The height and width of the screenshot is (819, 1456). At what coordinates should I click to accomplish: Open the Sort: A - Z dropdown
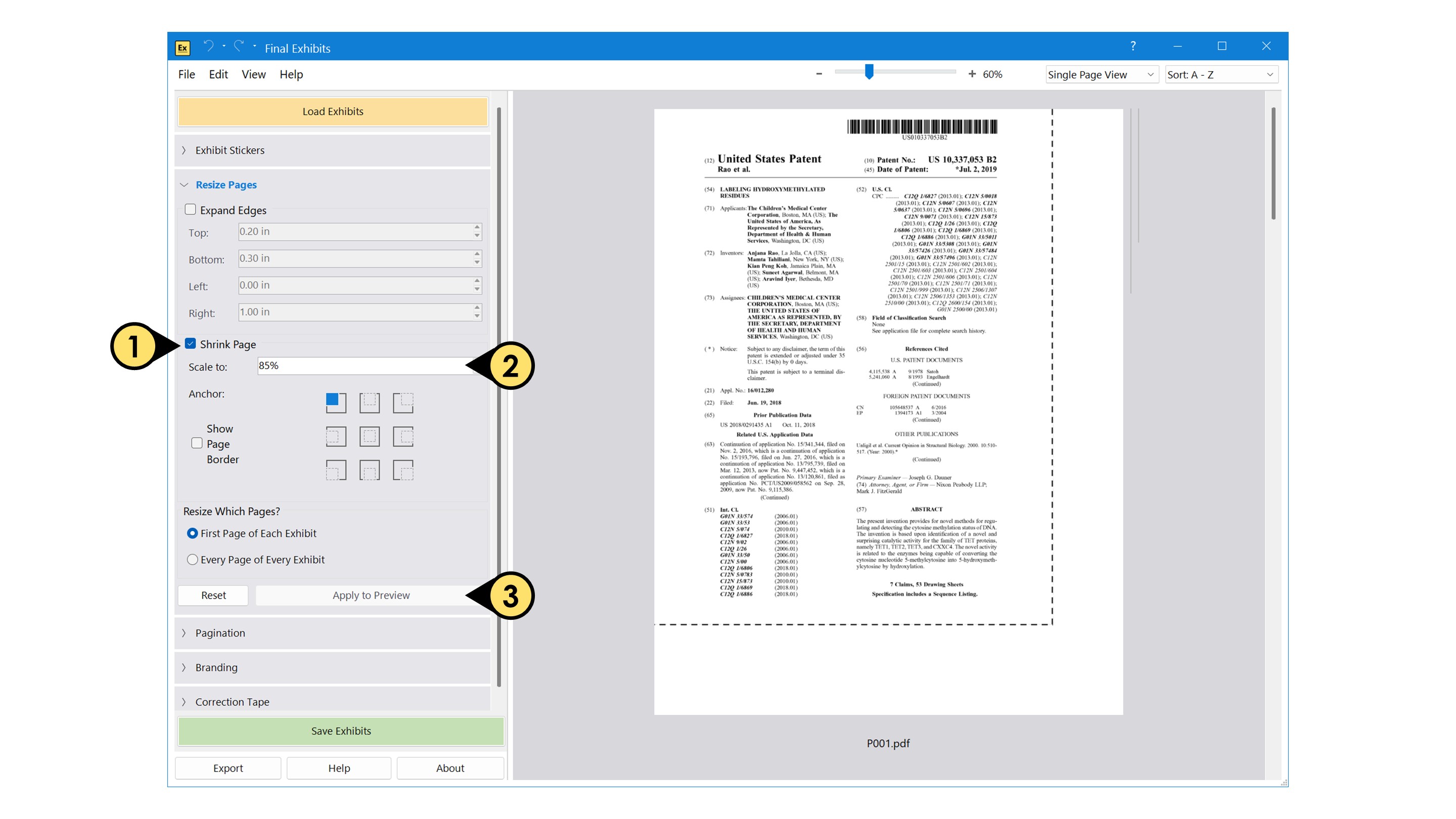(x=1221, y=75)
